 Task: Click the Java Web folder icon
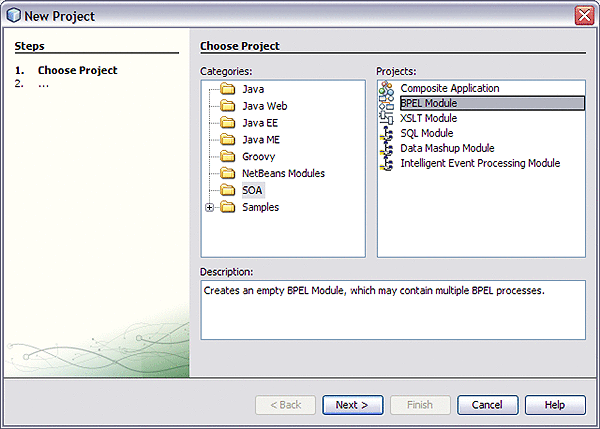[x=228, y=106]
